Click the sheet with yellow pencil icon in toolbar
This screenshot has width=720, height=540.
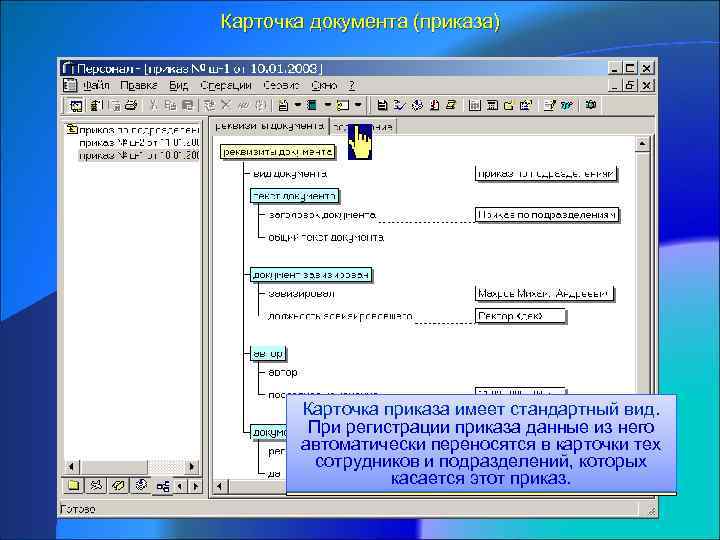pyautogui.click(x=550, y=106)
